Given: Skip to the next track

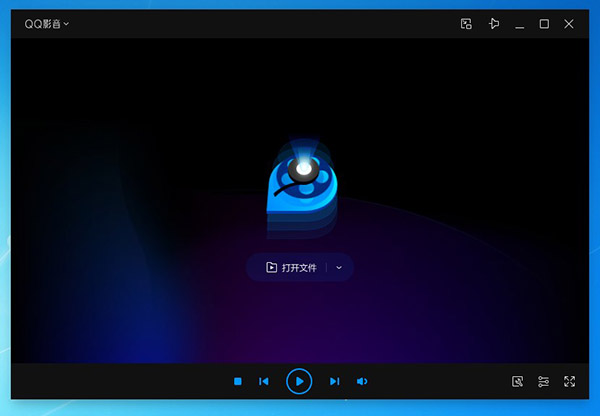Looking at the screenshot, I should pyautogui.click(x=335, y=381).
